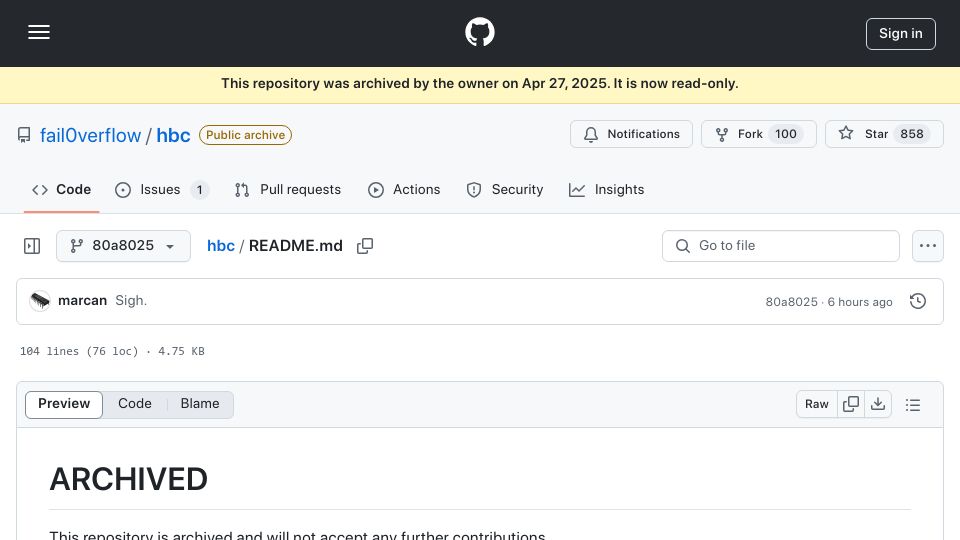Open the more file actions ellipsis menu
This screenshot has height=540, width=960.
[x=928, y=246]
